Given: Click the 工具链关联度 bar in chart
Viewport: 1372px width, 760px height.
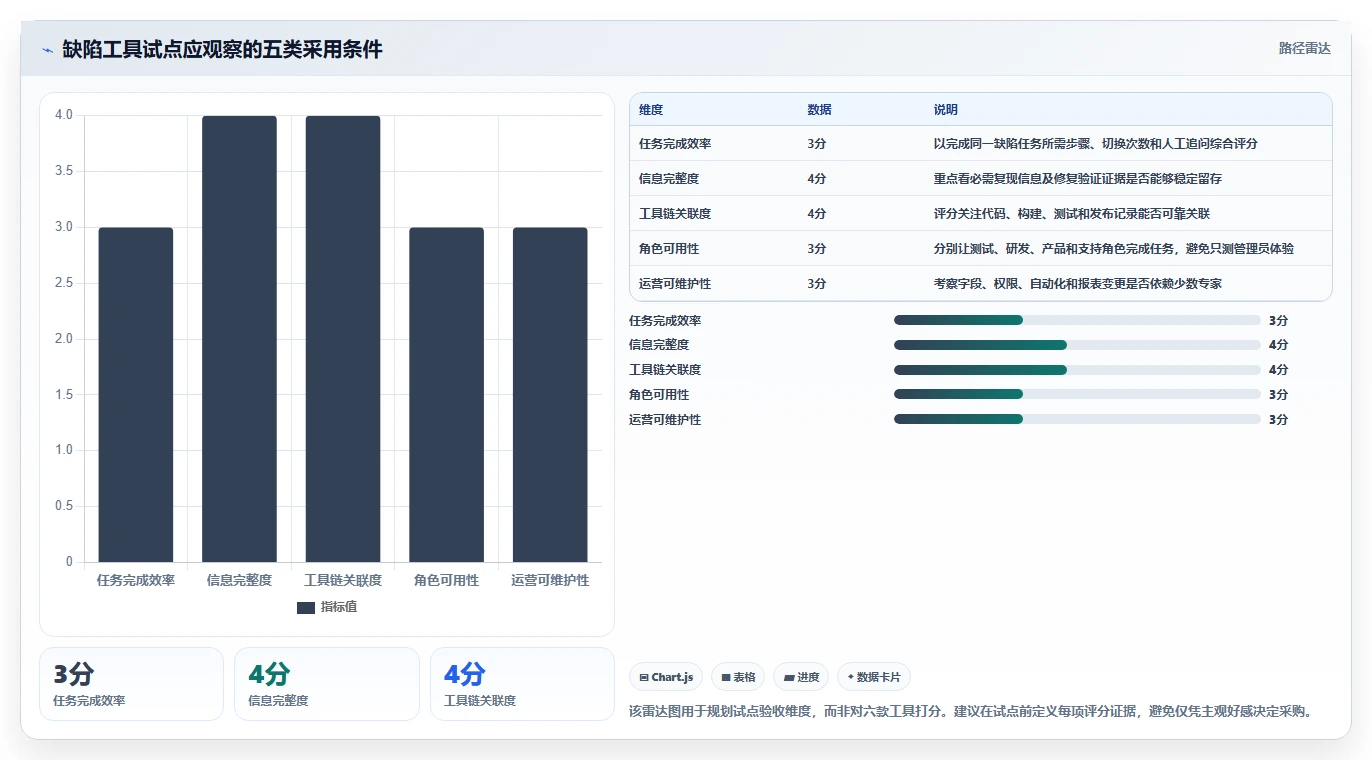Looking at the screenshot, I should pos(343,339).
